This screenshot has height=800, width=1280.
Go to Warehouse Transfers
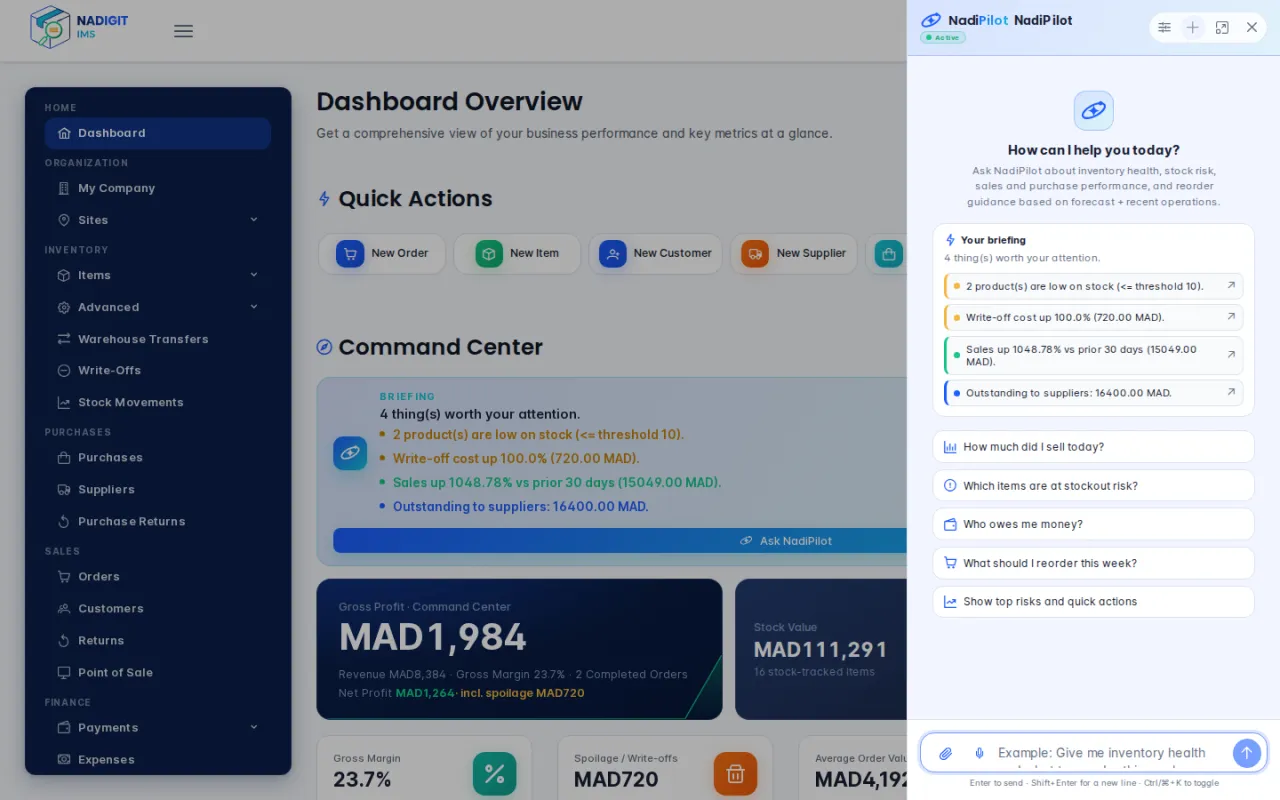[x=158, y=339]
